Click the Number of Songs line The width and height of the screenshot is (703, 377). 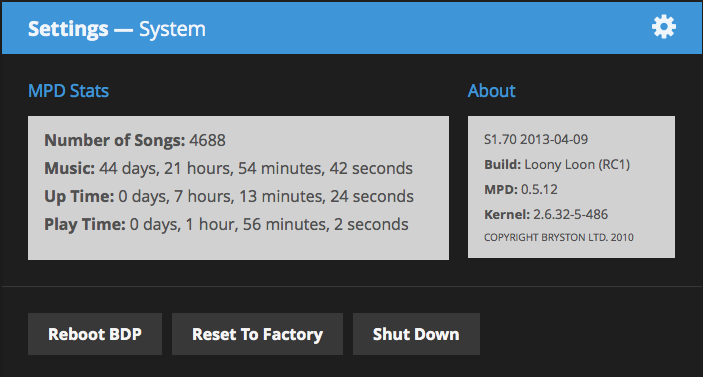135,140
